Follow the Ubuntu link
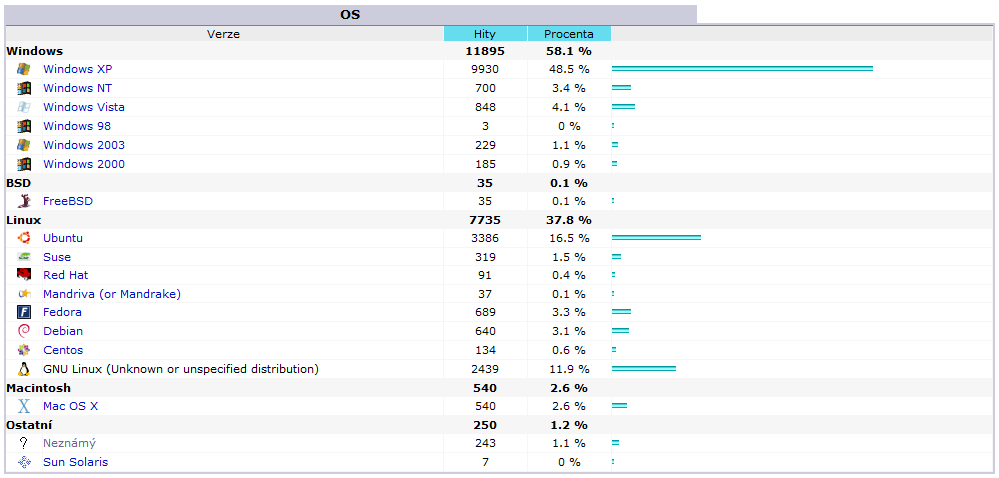The width and height of the screenshot is (999, 478). (63, 238)
